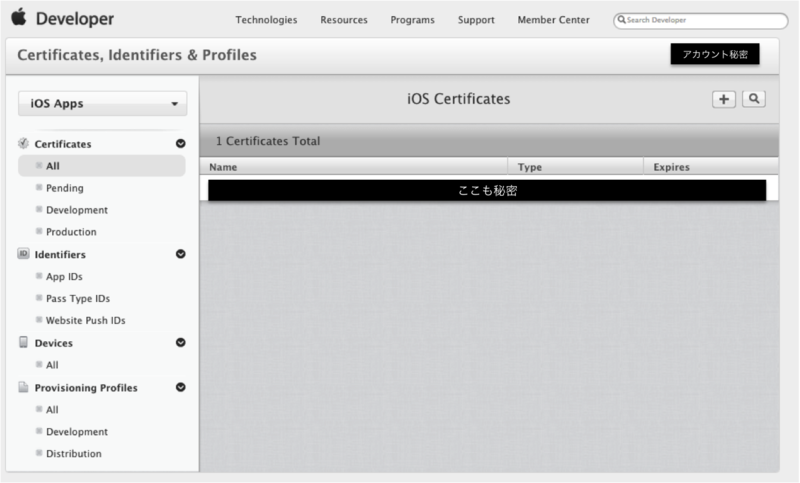Open Website Push IDs list
This screenshot has height=483, width=800.
point(86,320)
